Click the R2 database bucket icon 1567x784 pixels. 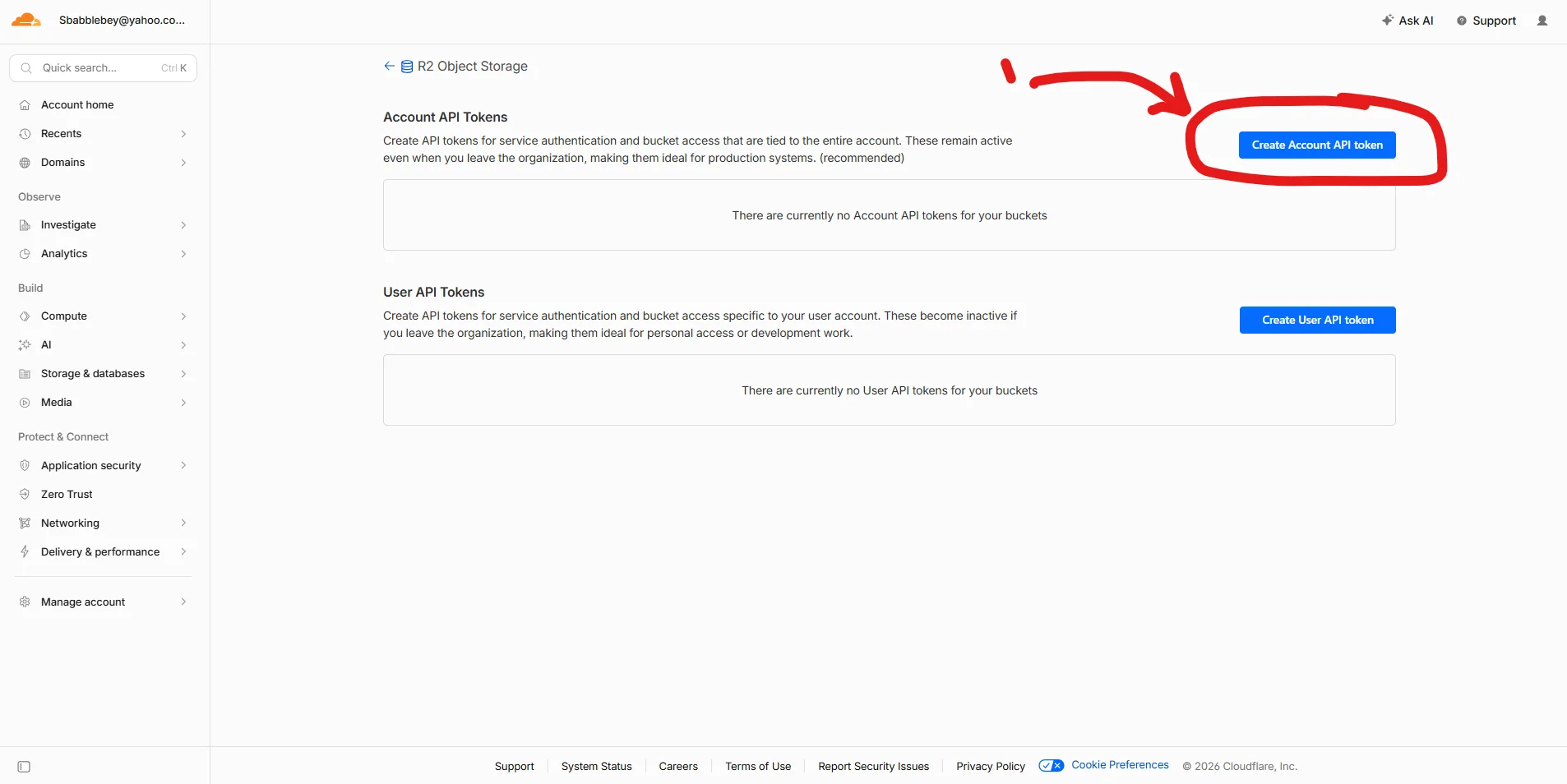tap(407, 67)
